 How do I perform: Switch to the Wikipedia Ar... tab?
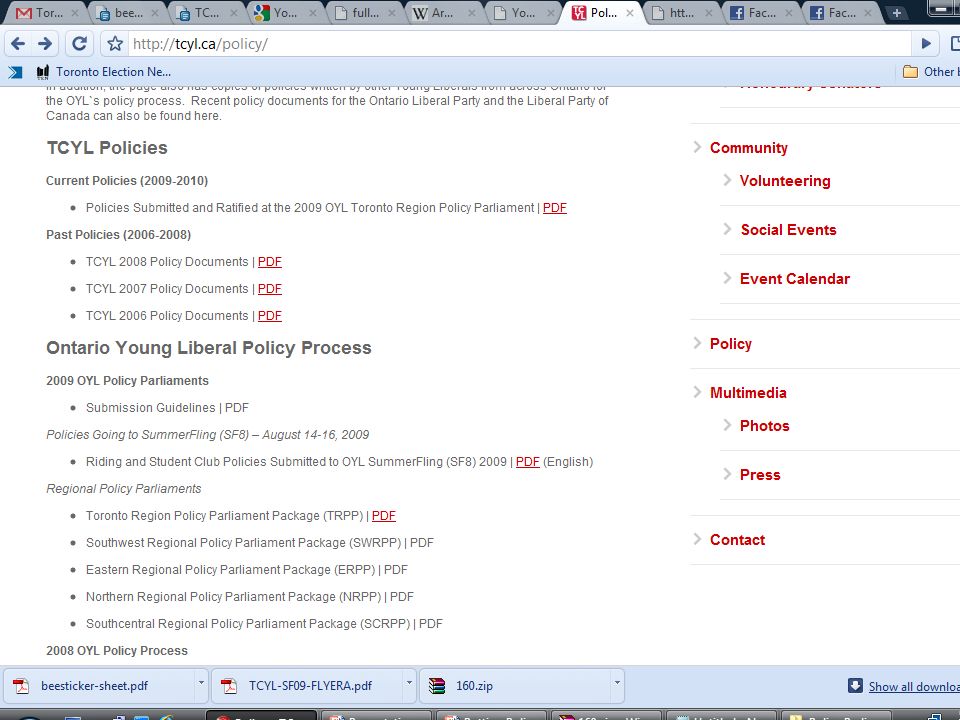[x=435, y=13]
